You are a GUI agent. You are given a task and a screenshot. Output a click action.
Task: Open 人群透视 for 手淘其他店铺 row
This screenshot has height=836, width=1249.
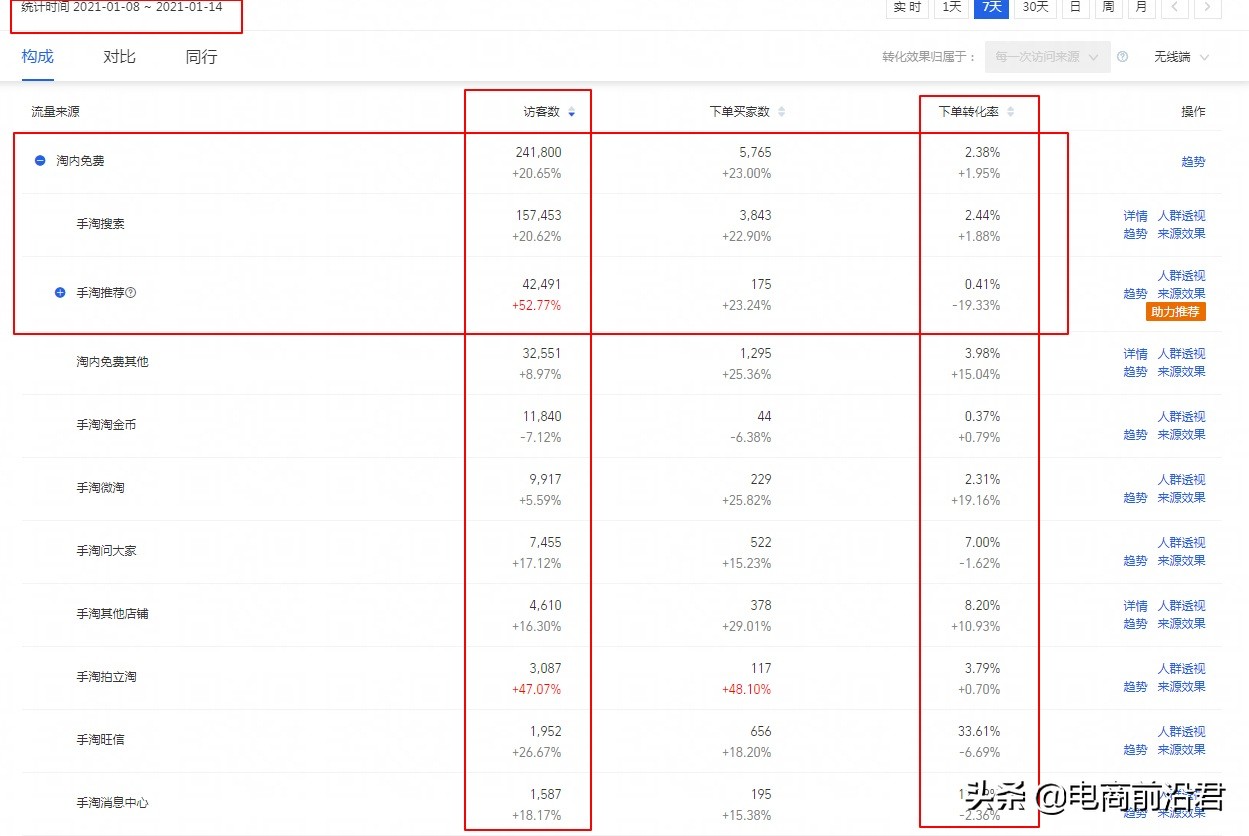pos(1182,605)
